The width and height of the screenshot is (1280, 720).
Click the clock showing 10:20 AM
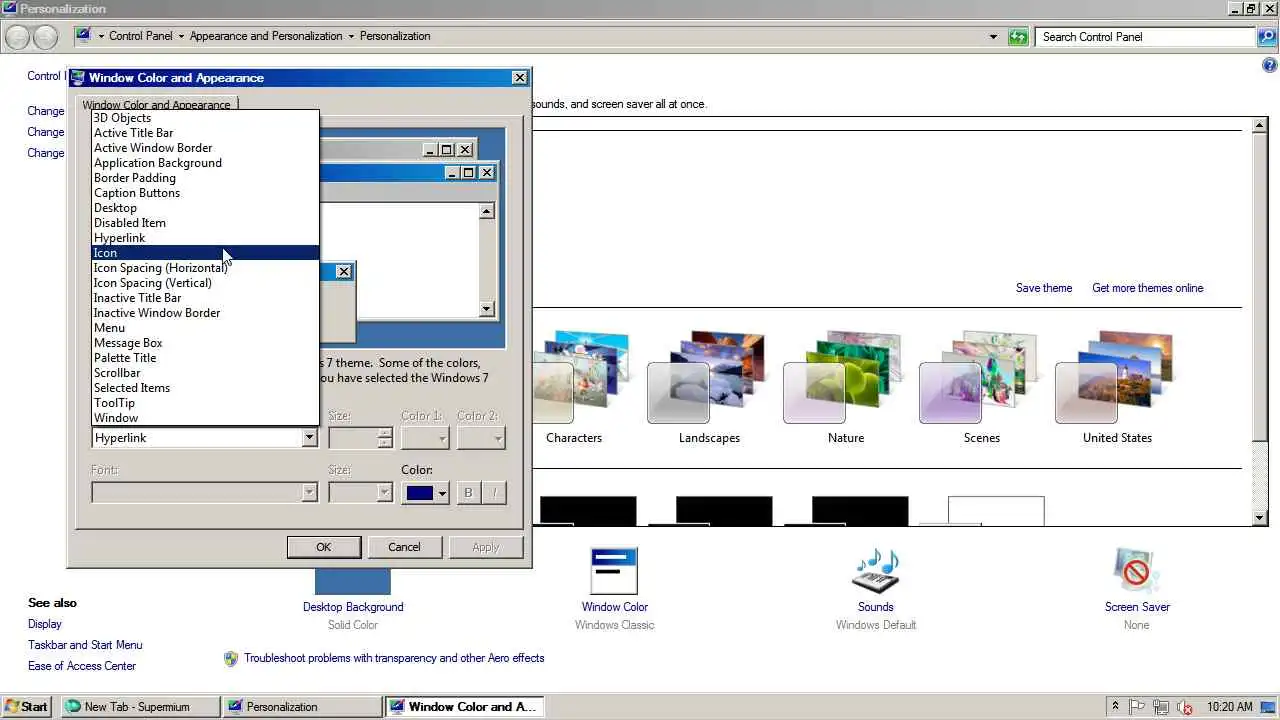tap(1230, 706)
